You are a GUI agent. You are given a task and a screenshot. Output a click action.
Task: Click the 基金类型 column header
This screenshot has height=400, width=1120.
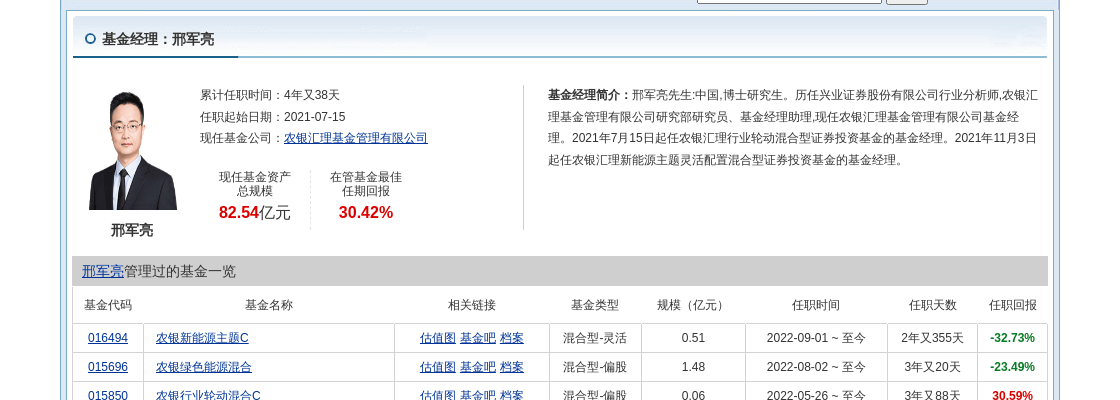point(594,305)
